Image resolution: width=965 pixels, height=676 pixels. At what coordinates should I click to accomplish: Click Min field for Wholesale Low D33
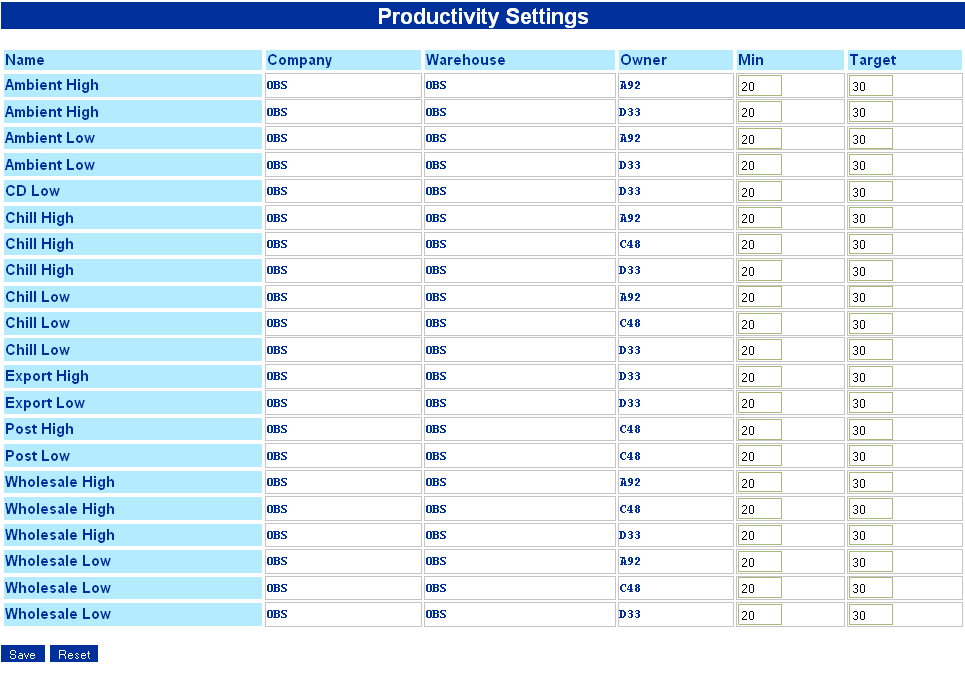tap(759, 615)
